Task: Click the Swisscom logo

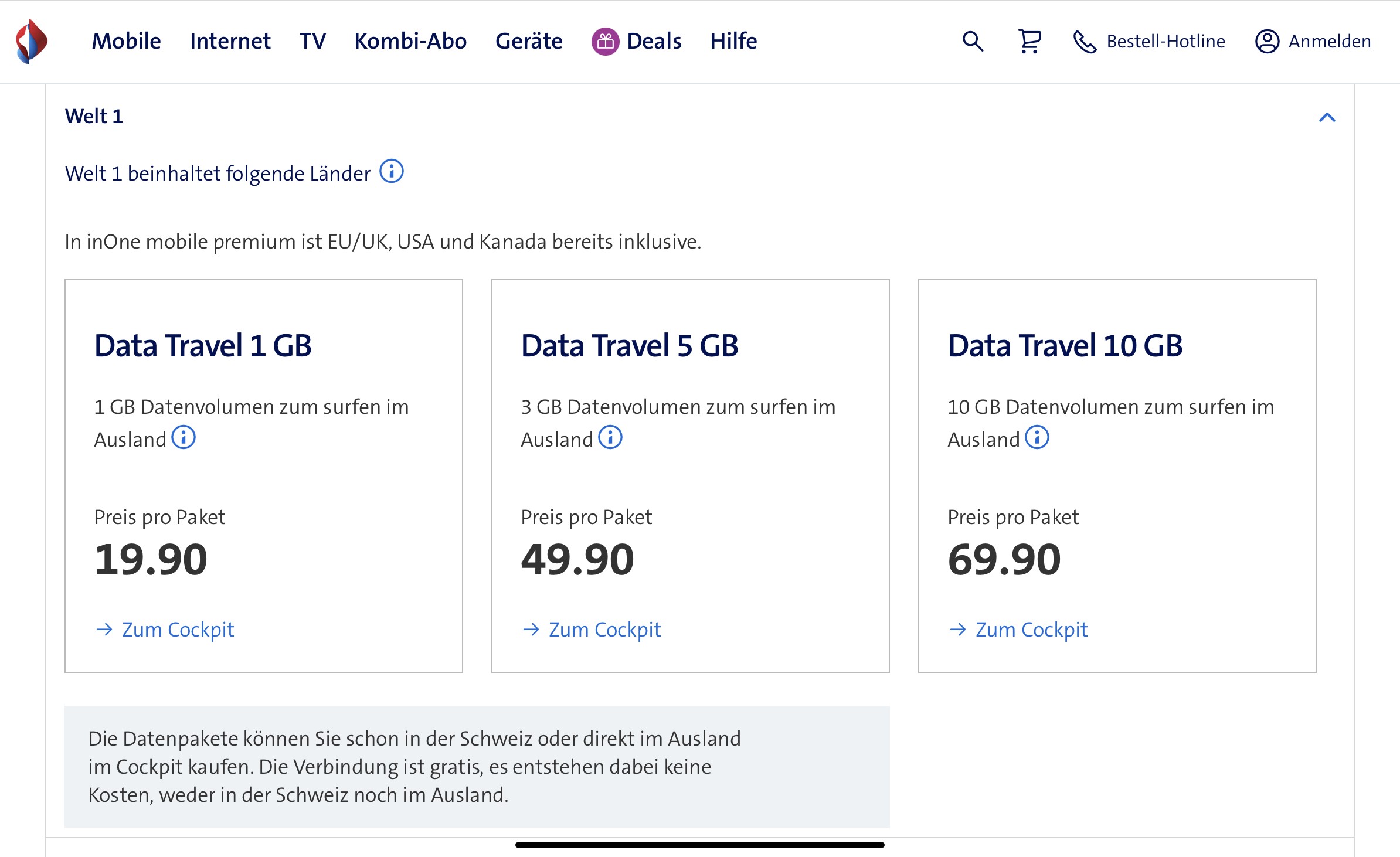Action: [32, 42]
